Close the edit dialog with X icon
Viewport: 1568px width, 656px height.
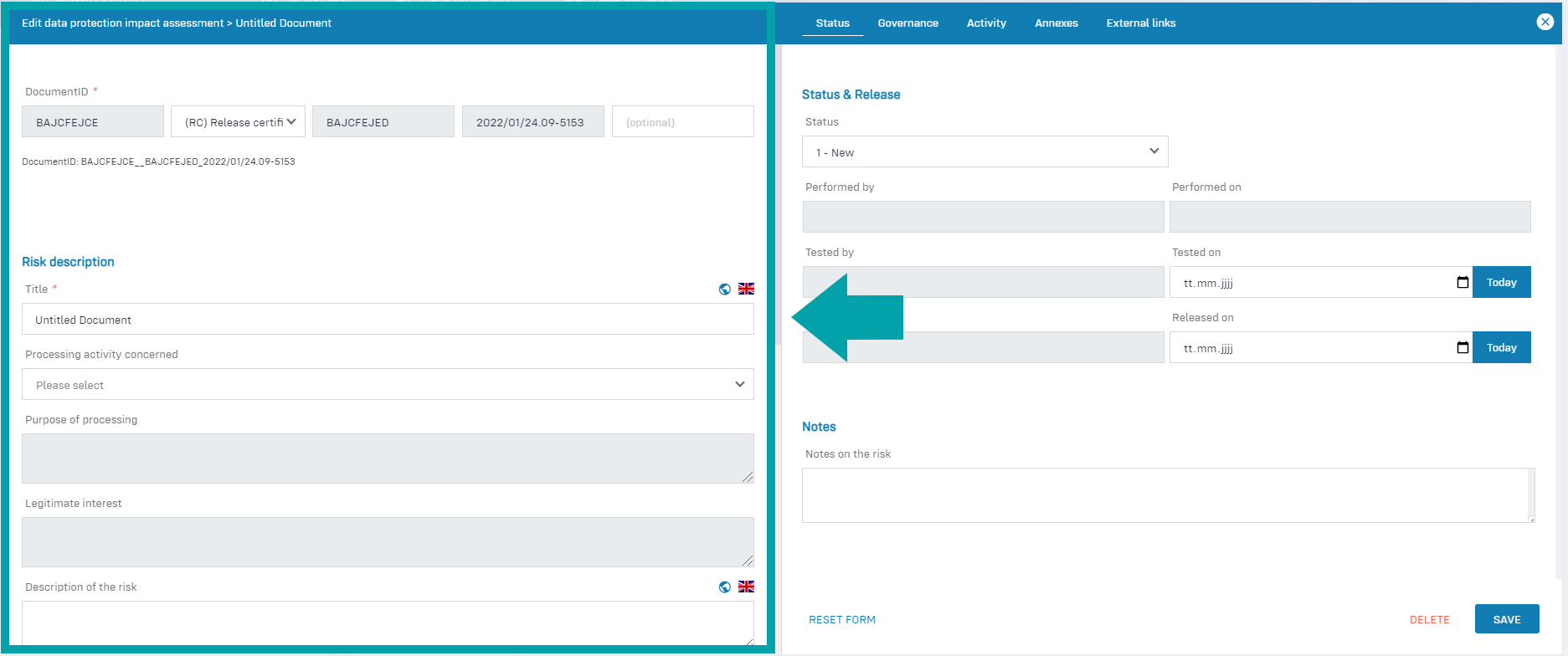point(1545,23)
